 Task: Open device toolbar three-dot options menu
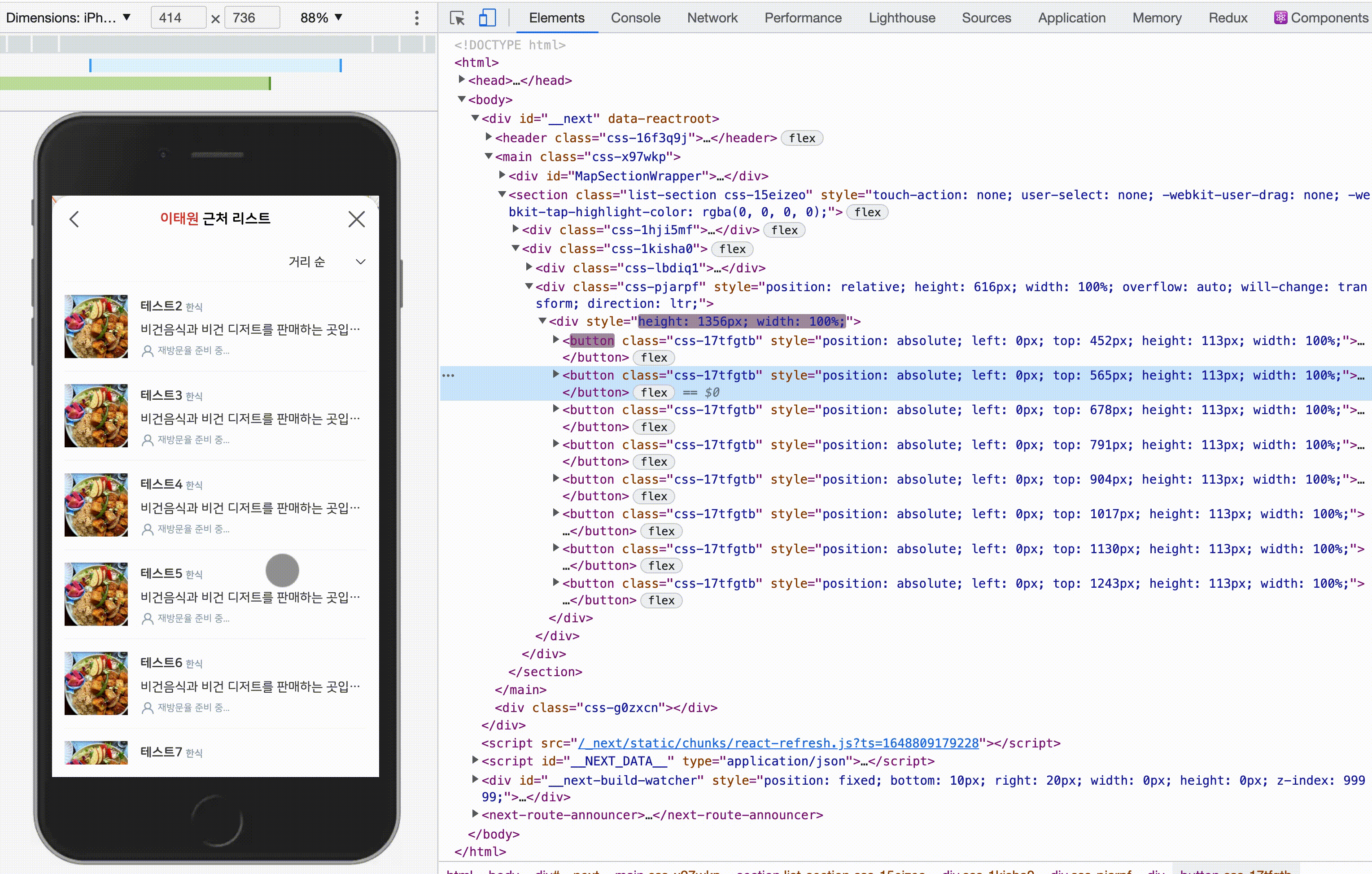[x=416, y=17]
